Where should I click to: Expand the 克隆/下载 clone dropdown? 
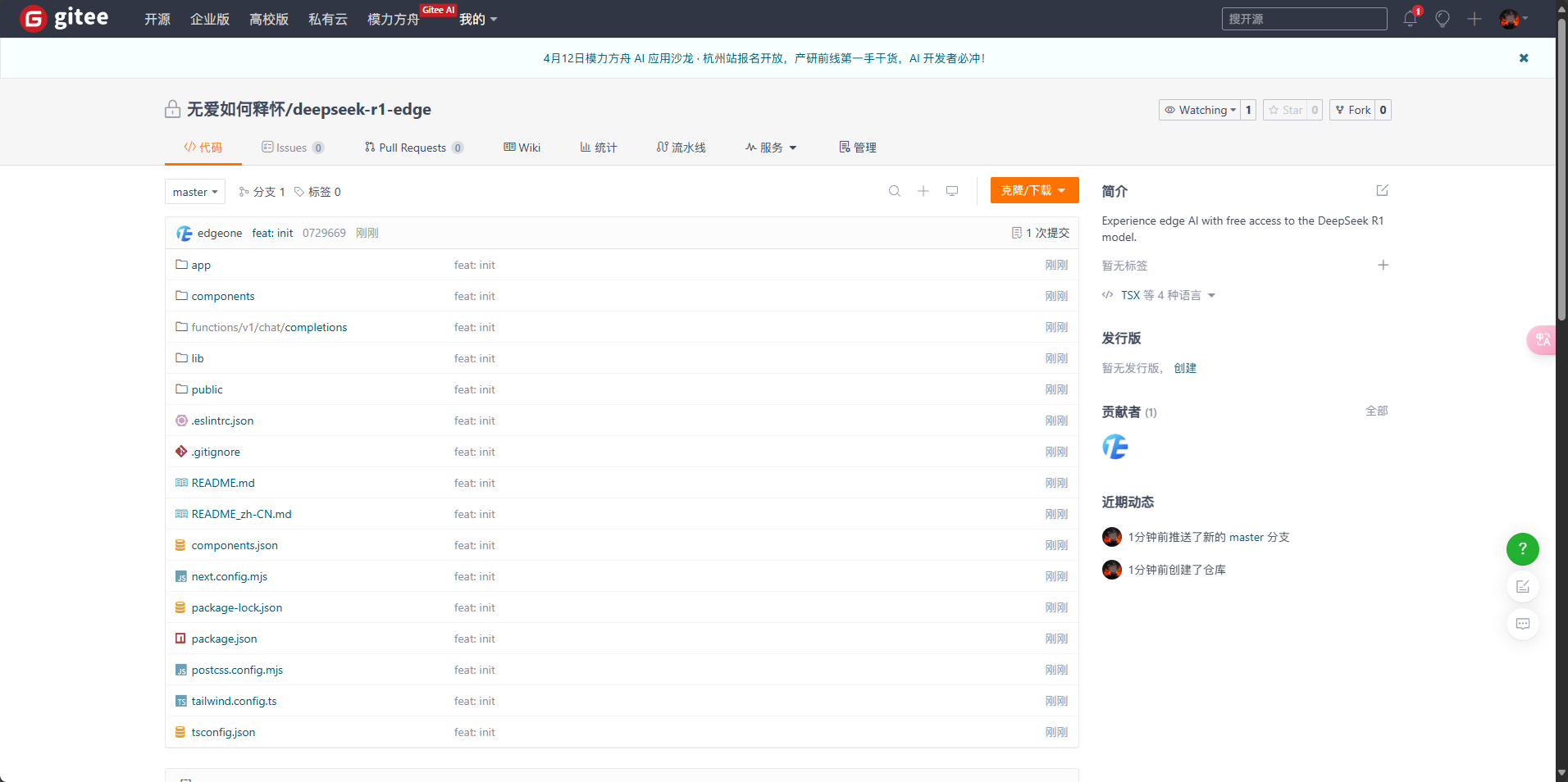1034,190
